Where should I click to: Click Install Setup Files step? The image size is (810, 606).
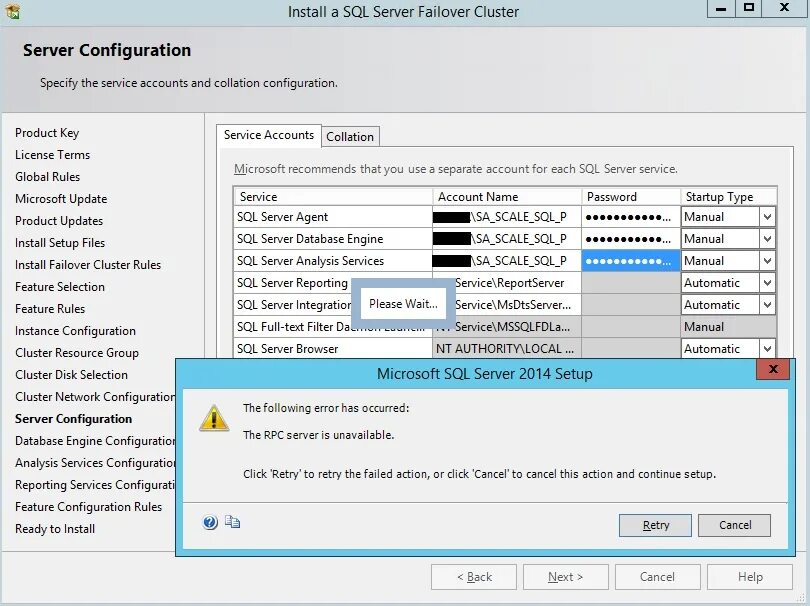(x=60, y=243)
